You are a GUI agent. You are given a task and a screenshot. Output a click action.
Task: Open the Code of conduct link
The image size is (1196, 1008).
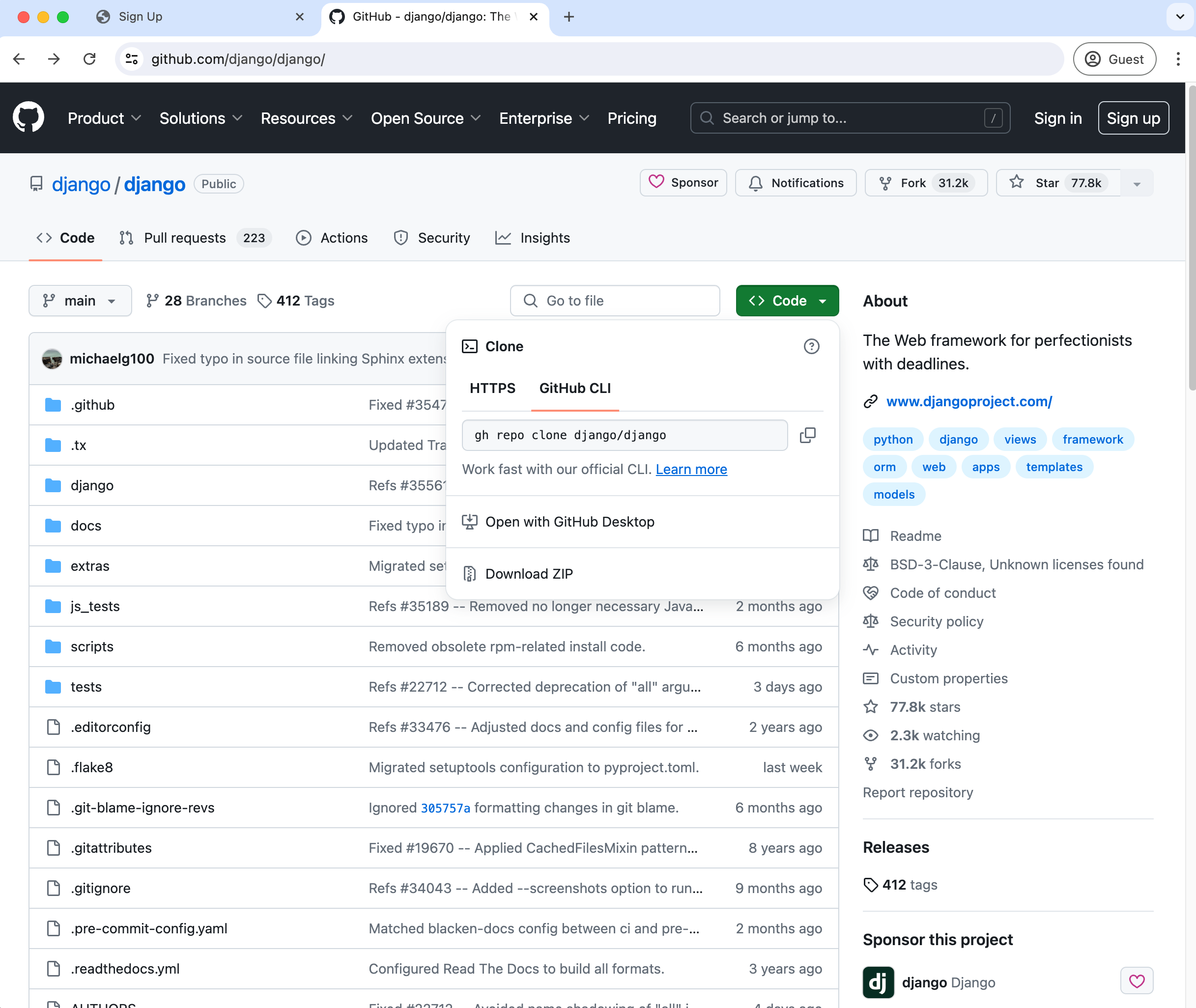942,593
